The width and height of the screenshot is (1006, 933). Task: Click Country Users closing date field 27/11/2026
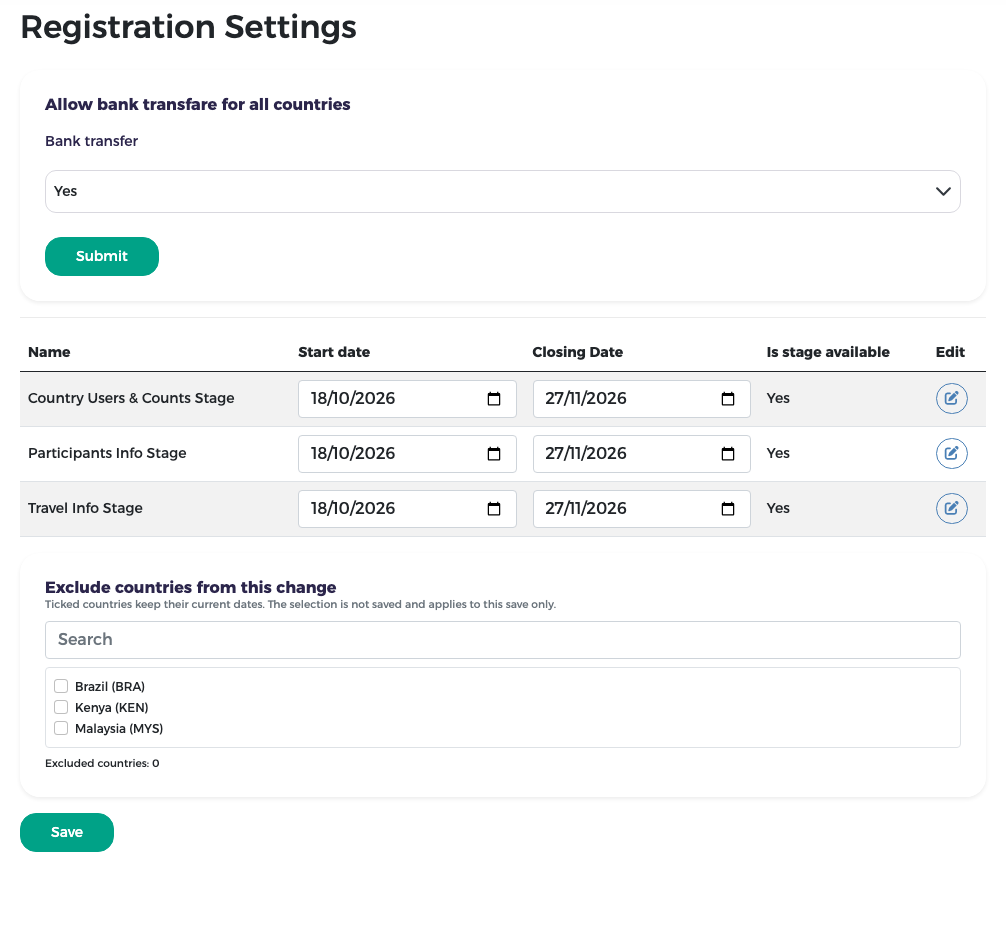(x=642, y=398)
